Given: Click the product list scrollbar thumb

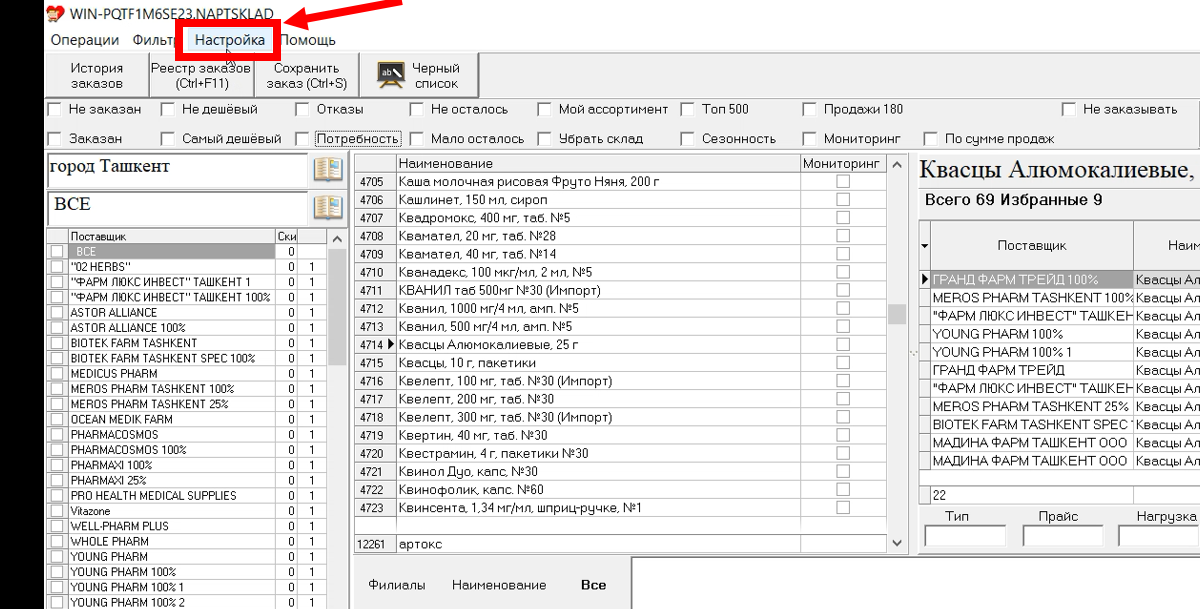Looking at the screenshot, I should pos(896,314).
